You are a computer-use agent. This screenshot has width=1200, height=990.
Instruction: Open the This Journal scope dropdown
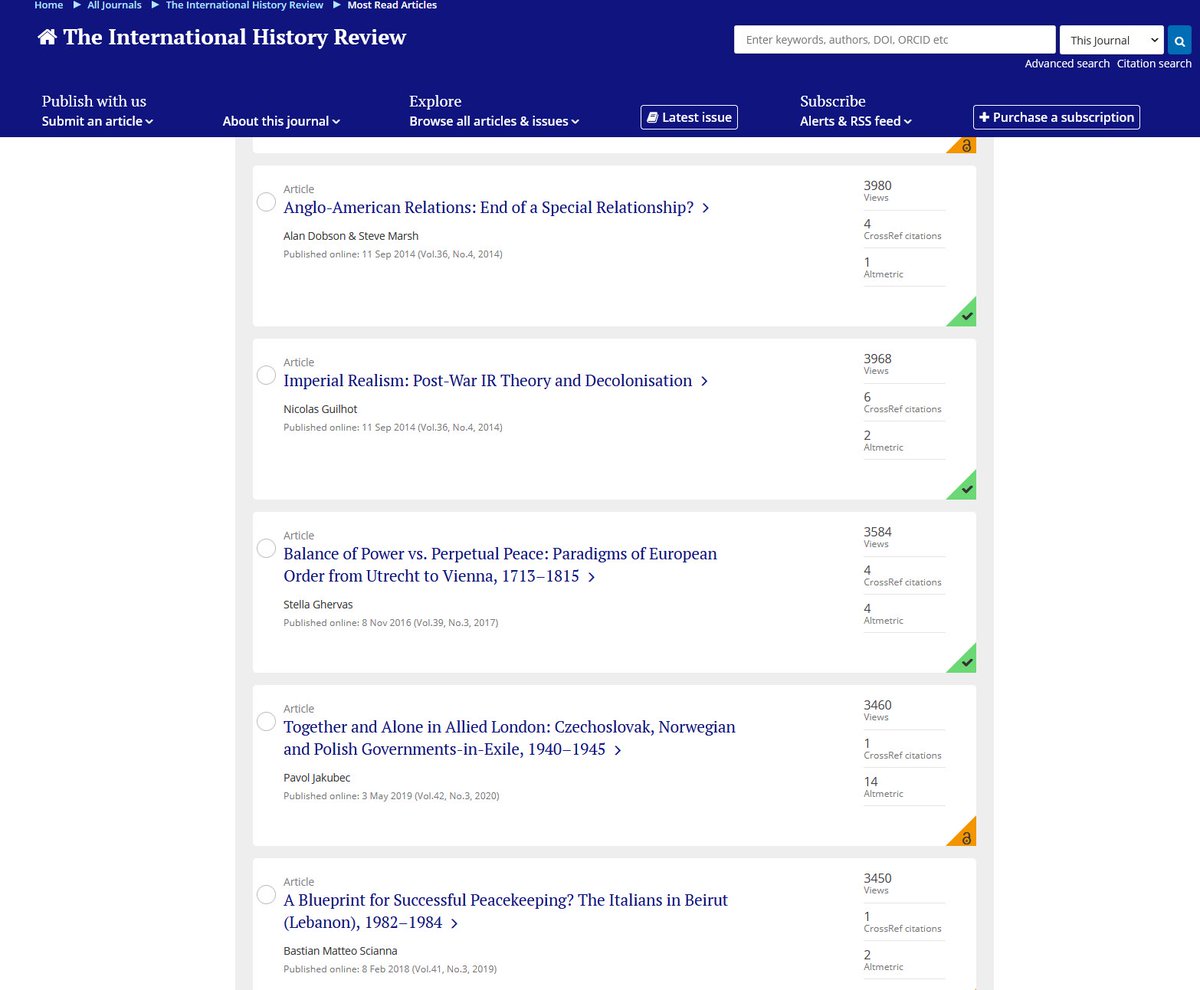(x=1111, y=40)
